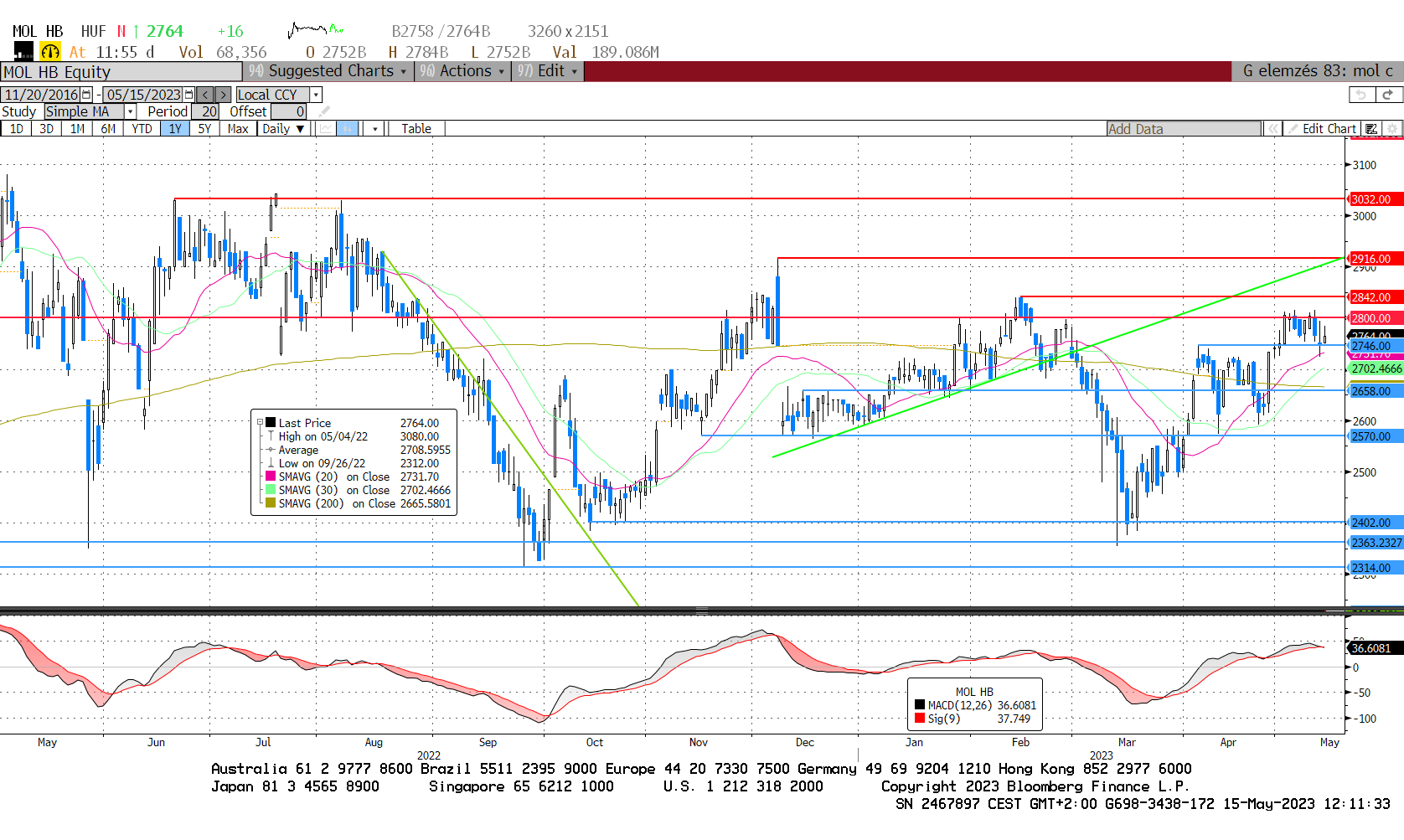1404x840 pixels.
Task: Click the 2916.00 red price level label
Action: pos(1376,259)
